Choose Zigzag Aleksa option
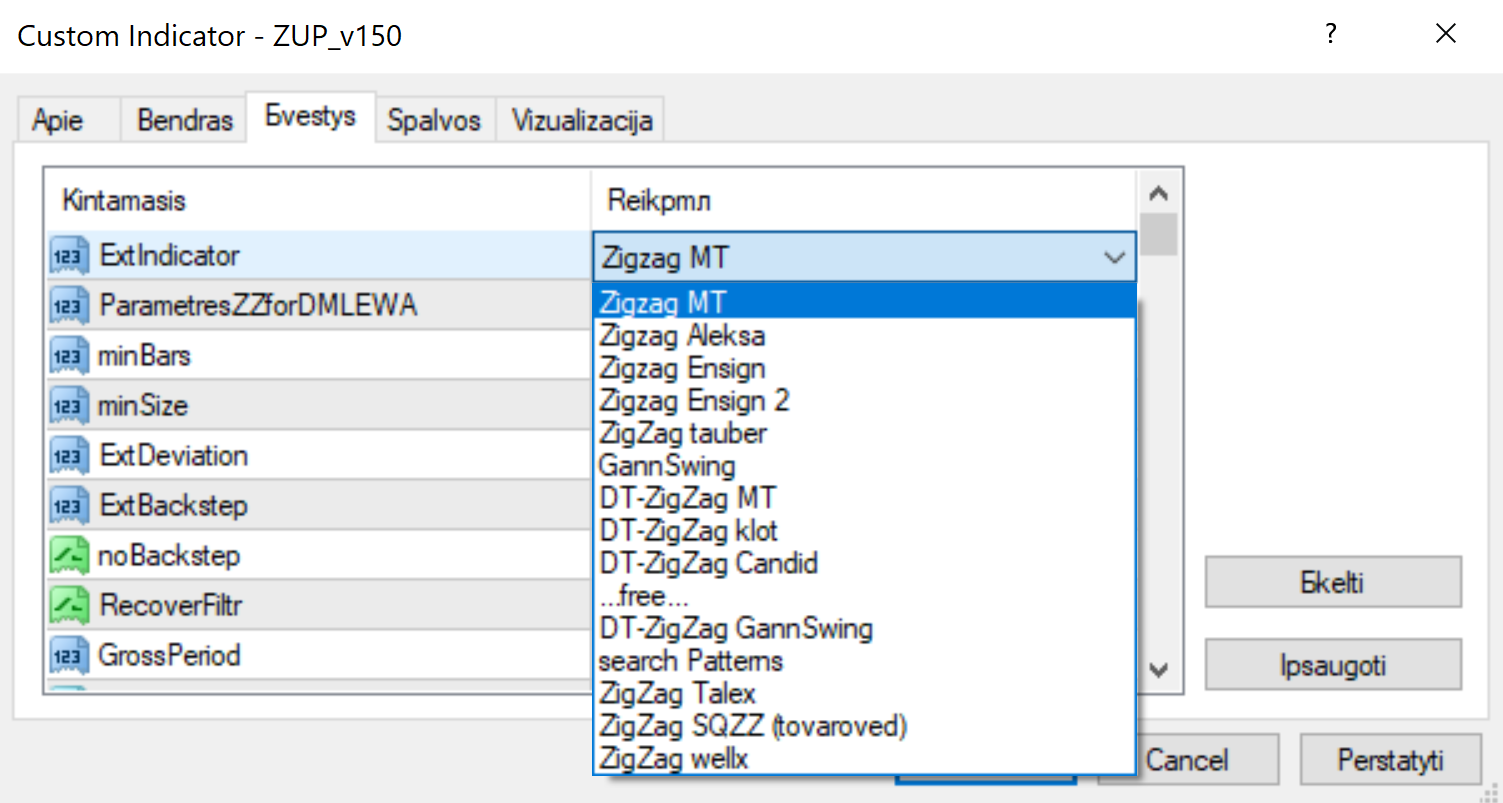Screen dimensions: 1503x803 [x=864, y=335]
